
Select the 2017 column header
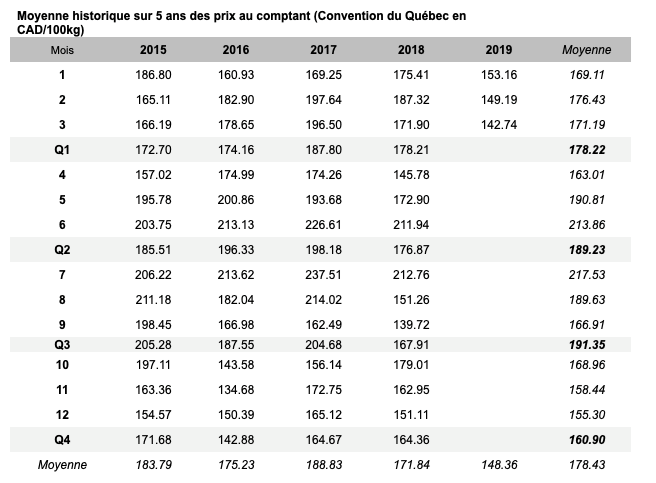click(323, 50)
